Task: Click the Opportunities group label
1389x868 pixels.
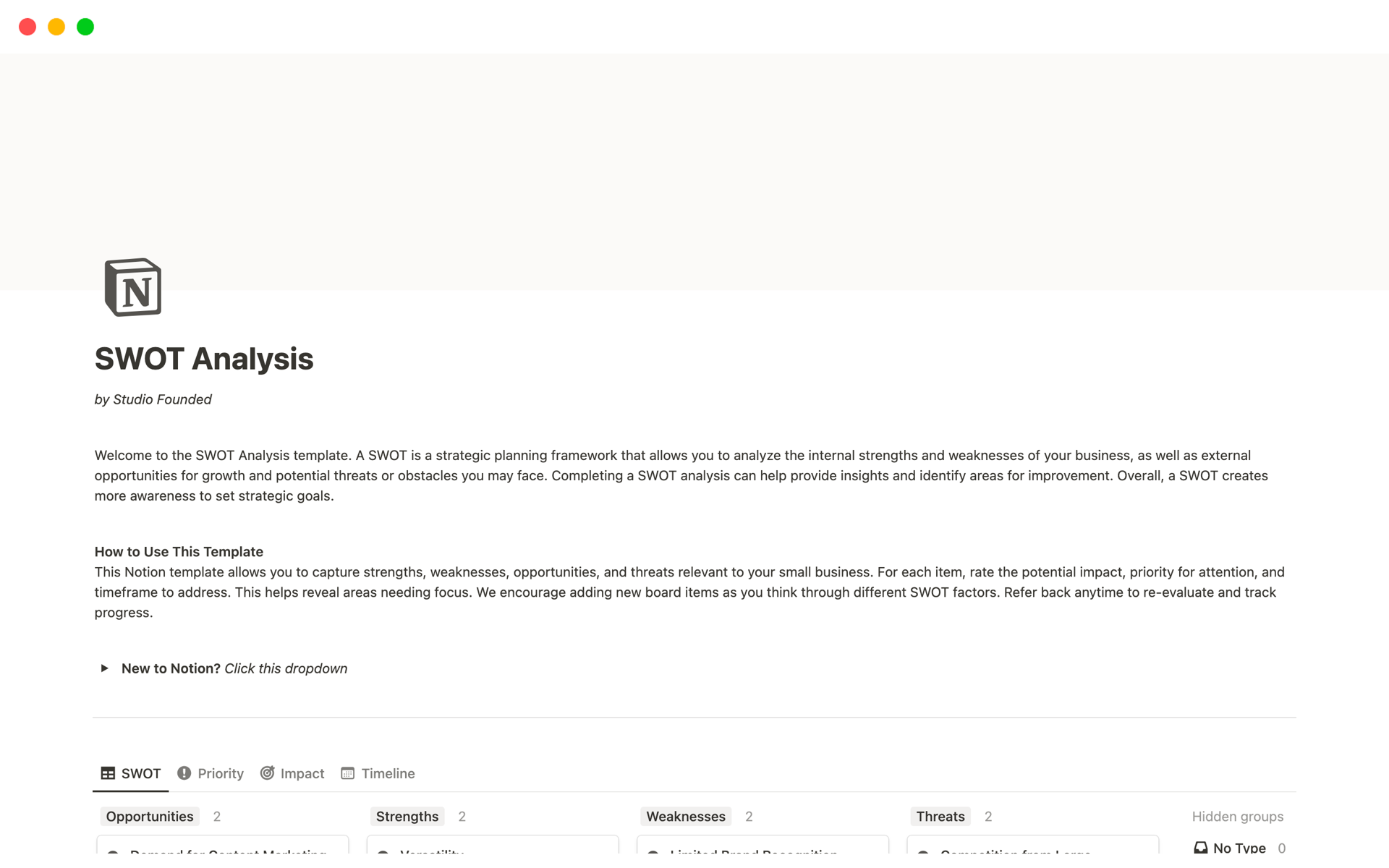Action: pos(150,817)
